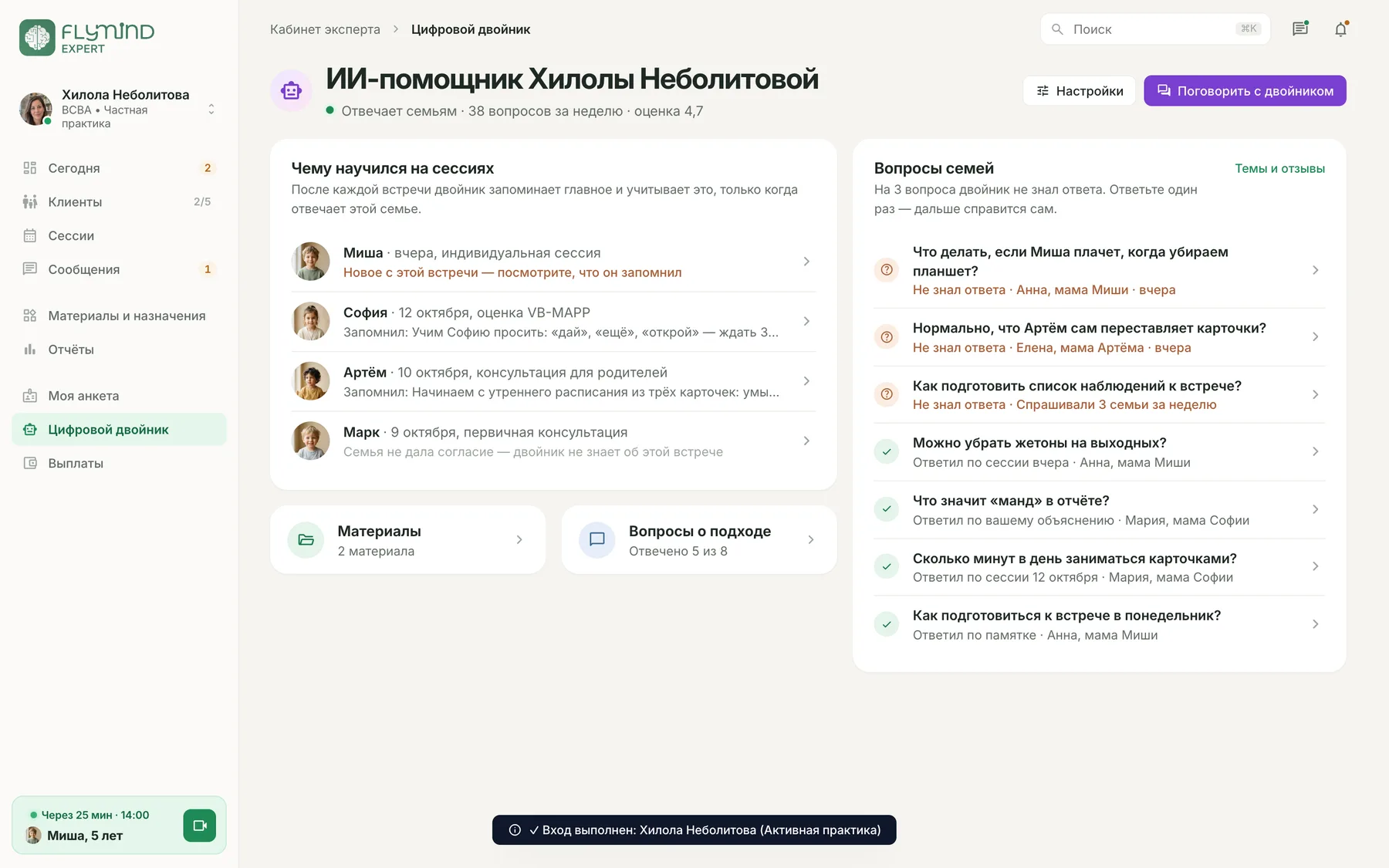Click the Вопросы о подходе chat bubble icon

pos(597,540)
